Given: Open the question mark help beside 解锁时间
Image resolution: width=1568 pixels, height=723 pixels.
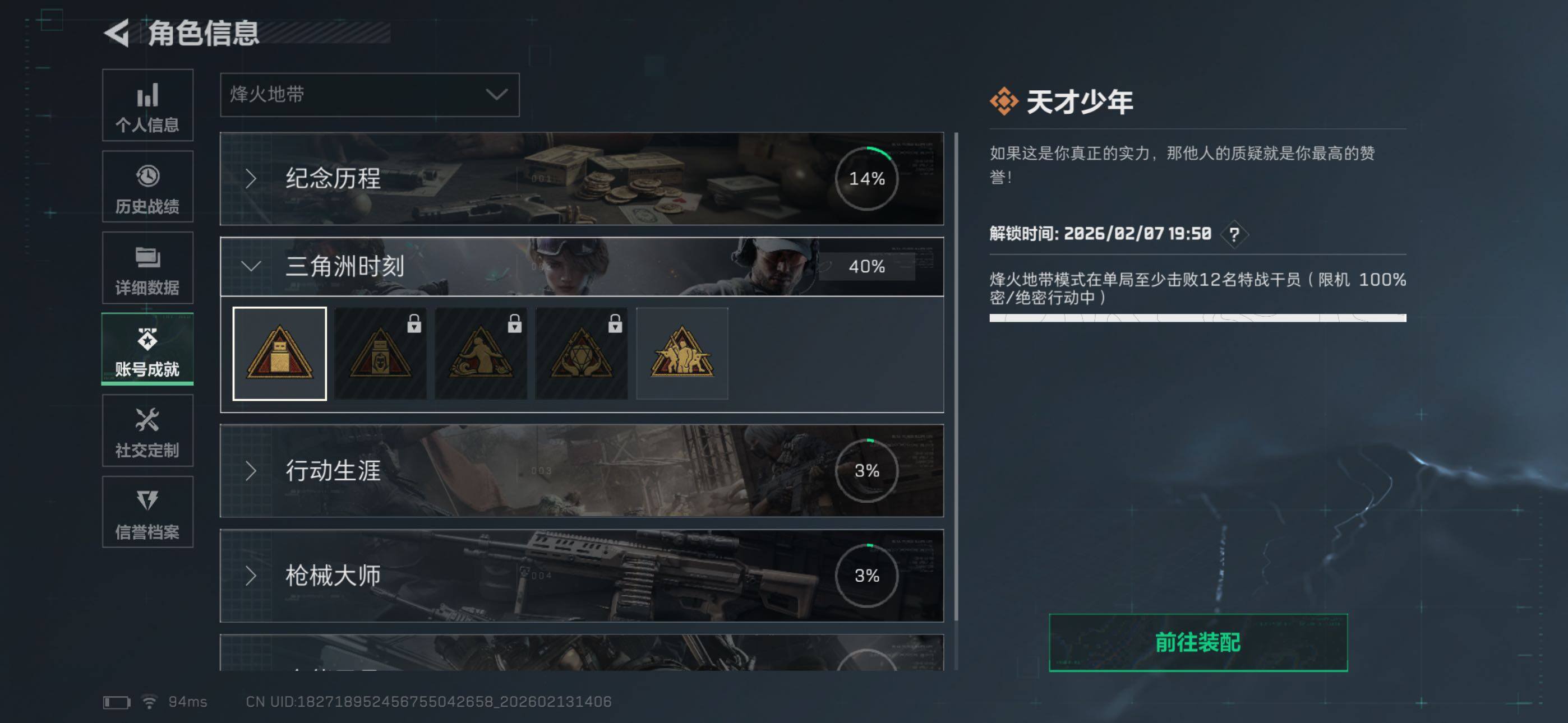Looking at the screenshot, I should pos(1234,234).
